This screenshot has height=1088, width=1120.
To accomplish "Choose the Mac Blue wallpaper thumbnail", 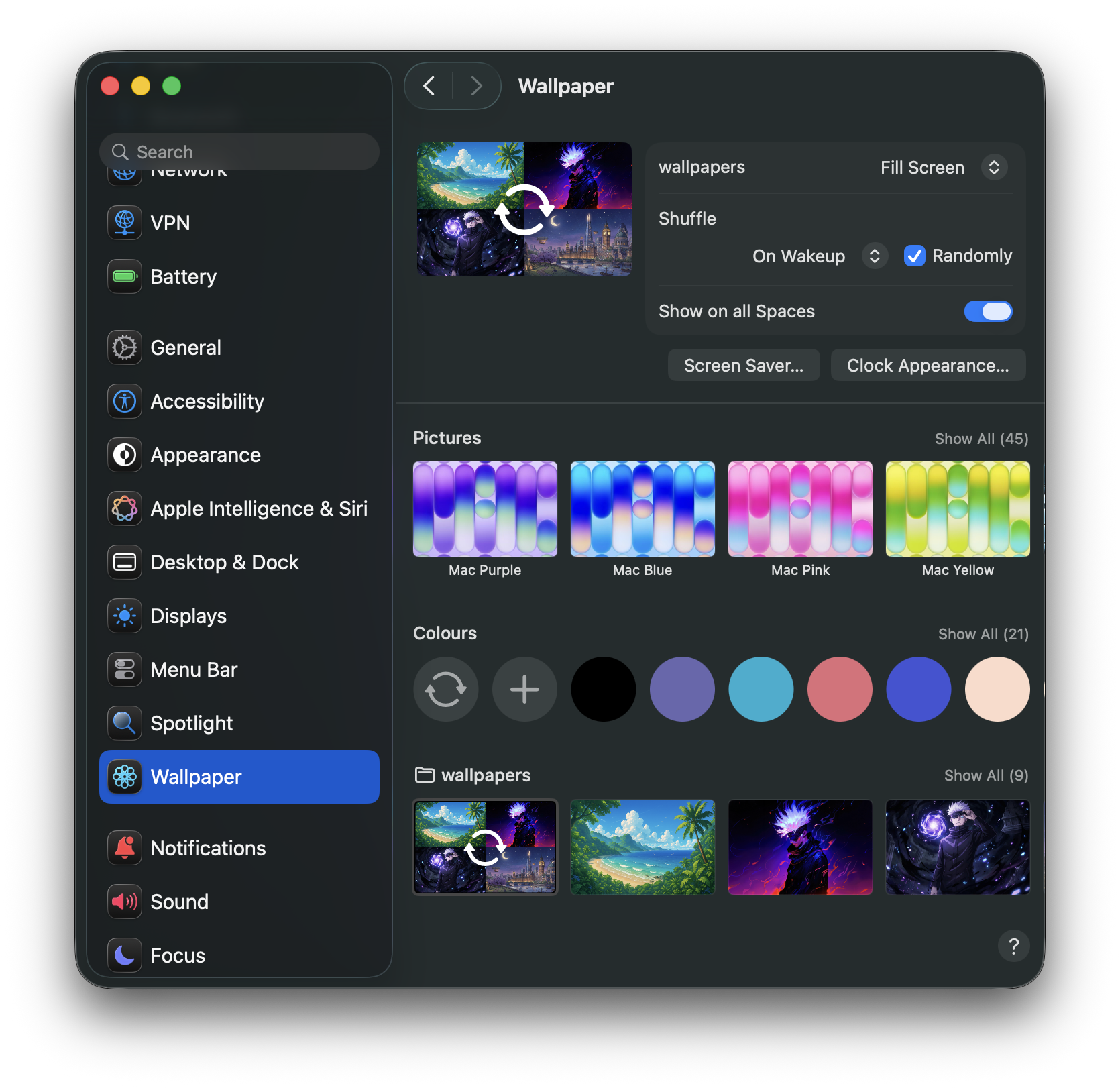I will 642,509.
